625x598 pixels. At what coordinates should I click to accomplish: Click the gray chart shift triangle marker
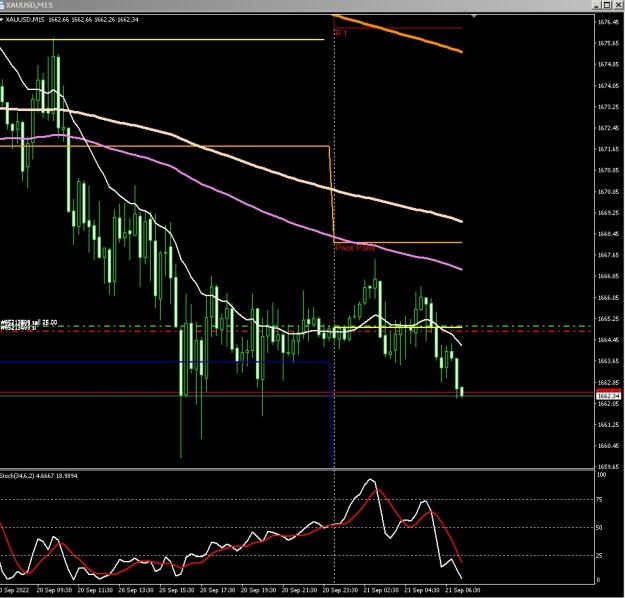474,16
